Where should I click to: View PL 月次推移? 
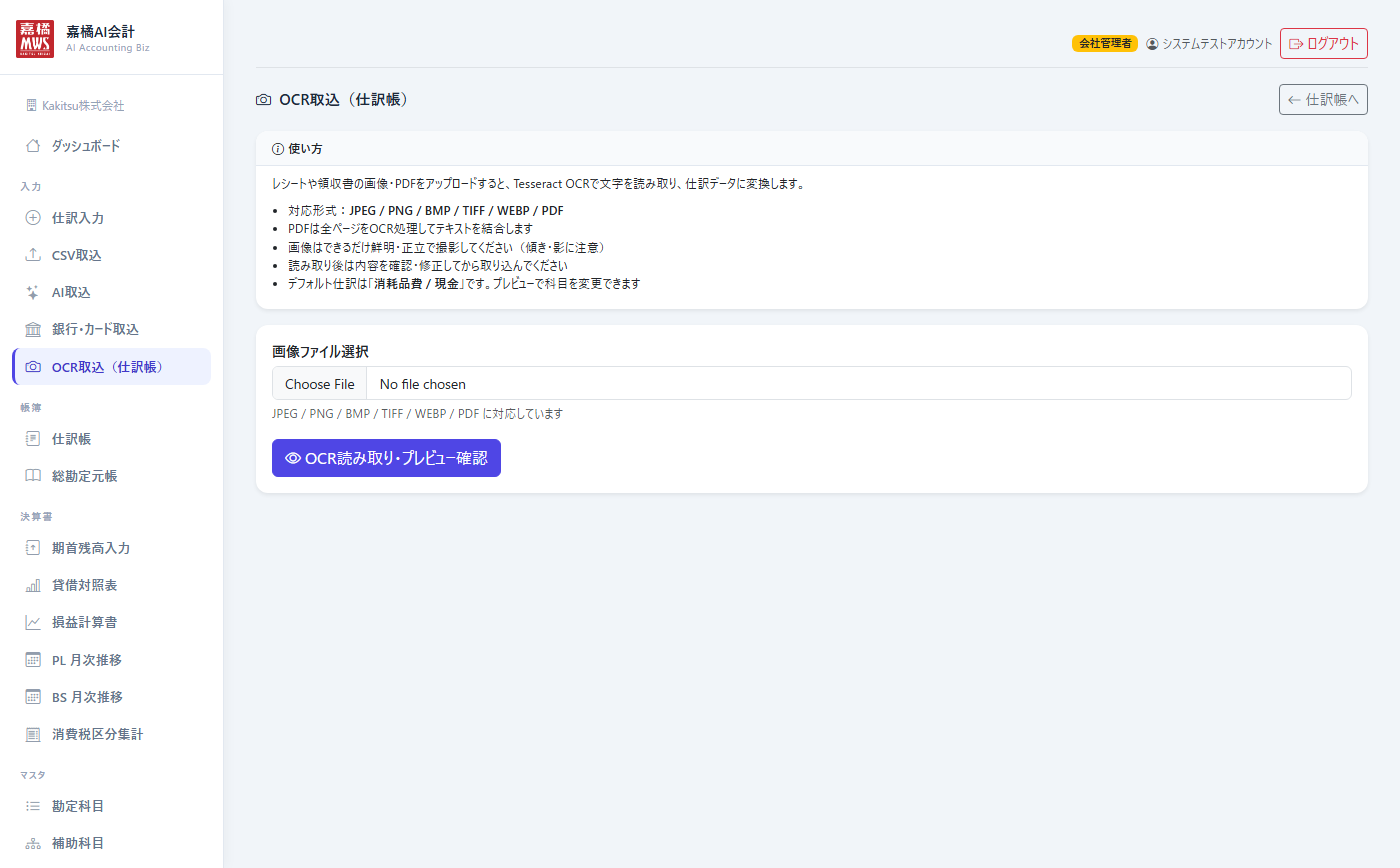coord(112,660)
